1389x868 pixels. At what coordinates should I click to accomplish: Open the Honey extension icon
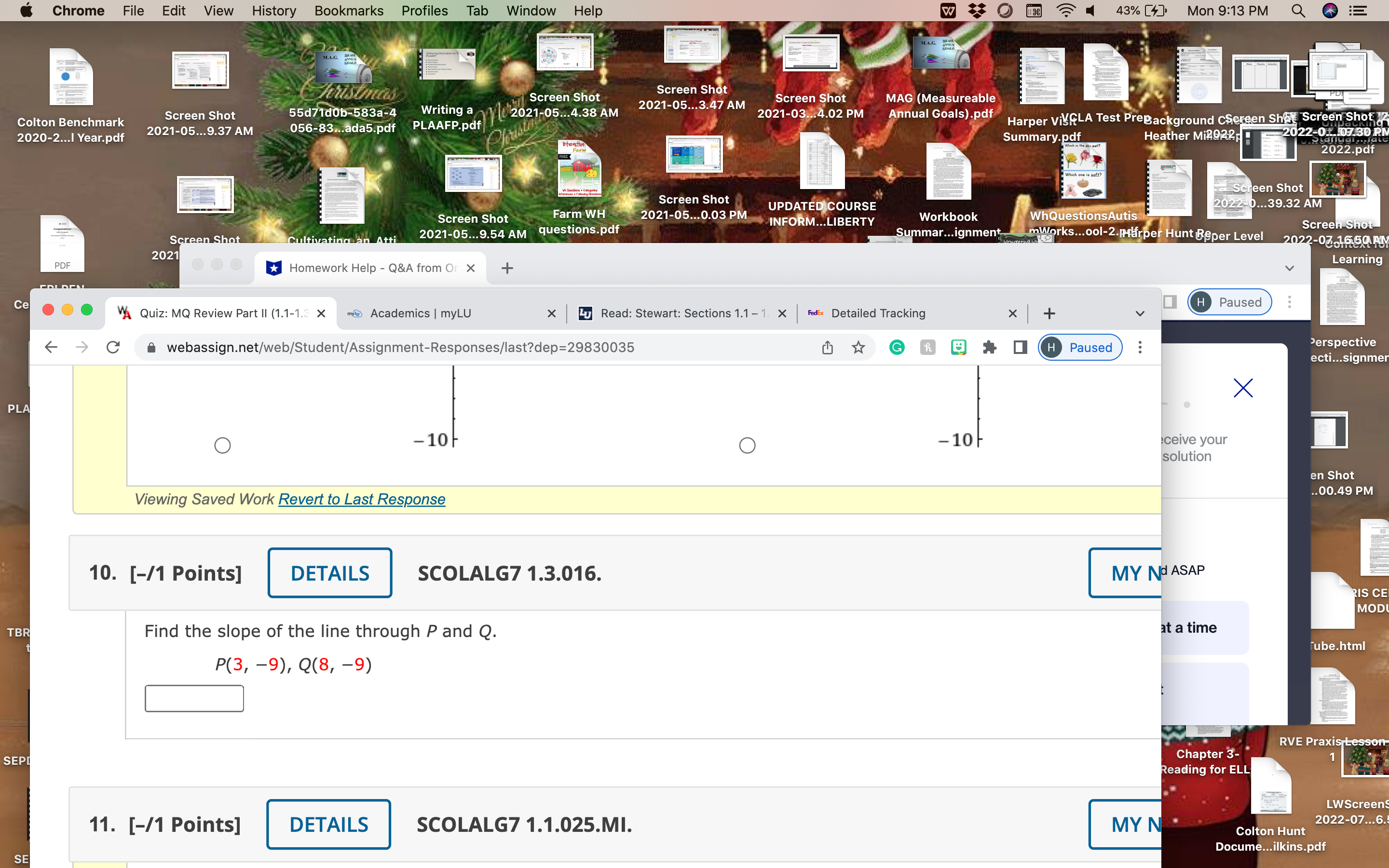tap(927, 347)
